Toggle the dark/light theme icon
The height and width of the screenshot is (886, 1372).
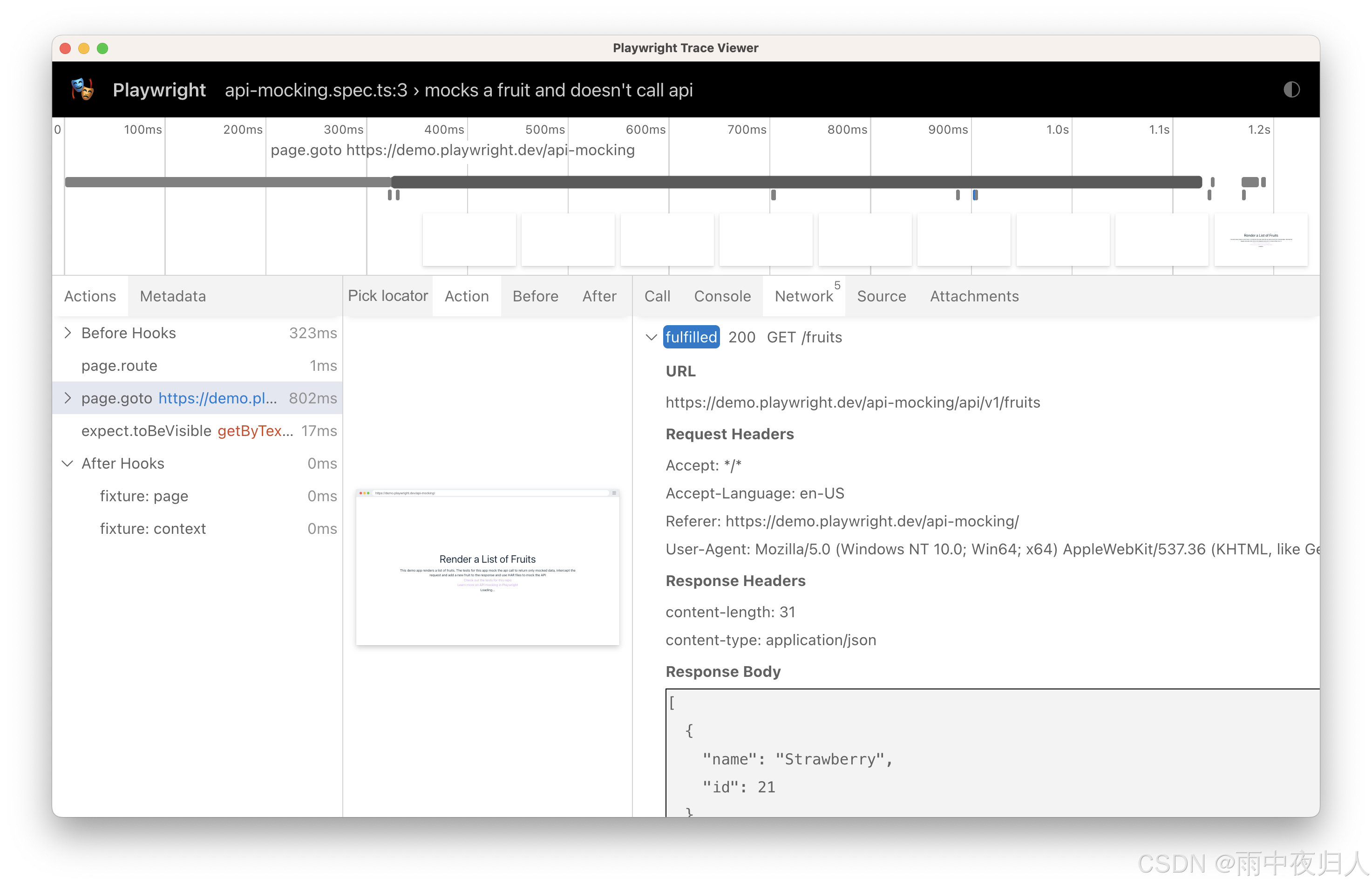pyautogui.click(x=1291, y=90)
